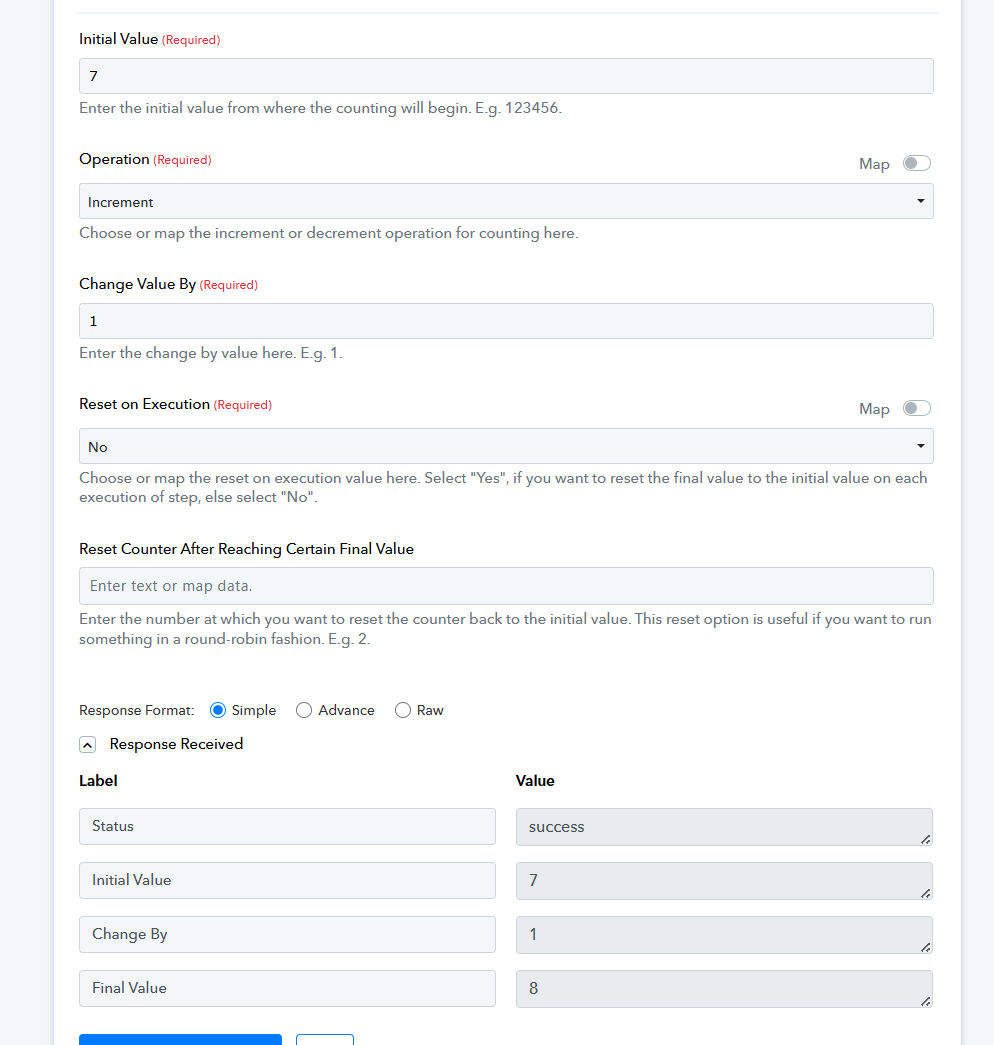This screenshot has width=994, height=1045.
Task: Click the resize handle of success value box
Action: tap(925, 840)
